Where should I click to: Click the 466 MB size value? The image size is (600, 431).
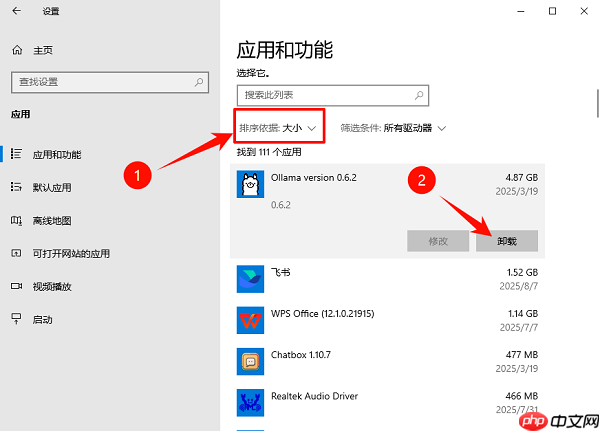[522, 396]
